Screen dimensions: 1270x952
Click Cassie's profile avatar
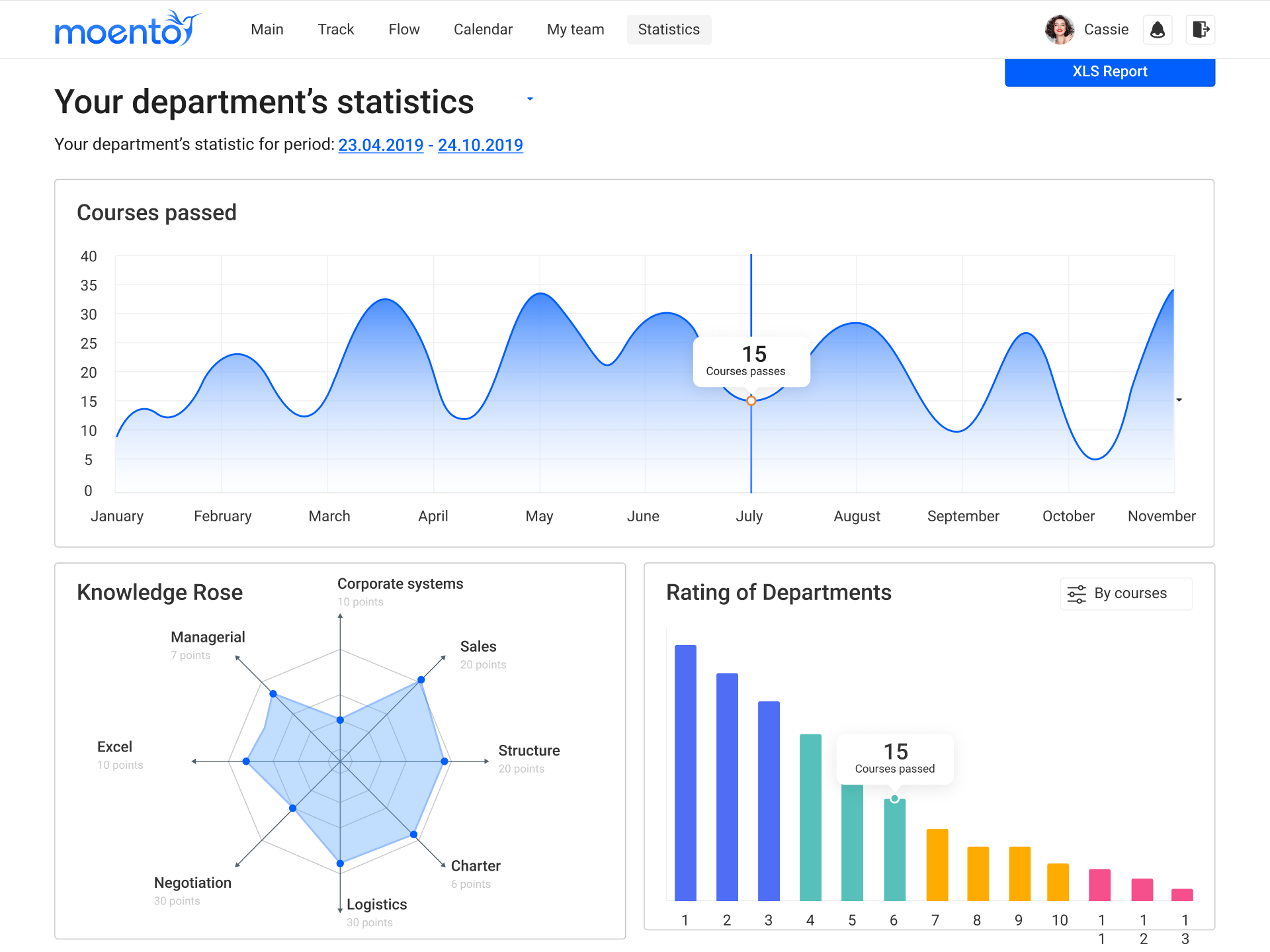tap(1059, 30)
